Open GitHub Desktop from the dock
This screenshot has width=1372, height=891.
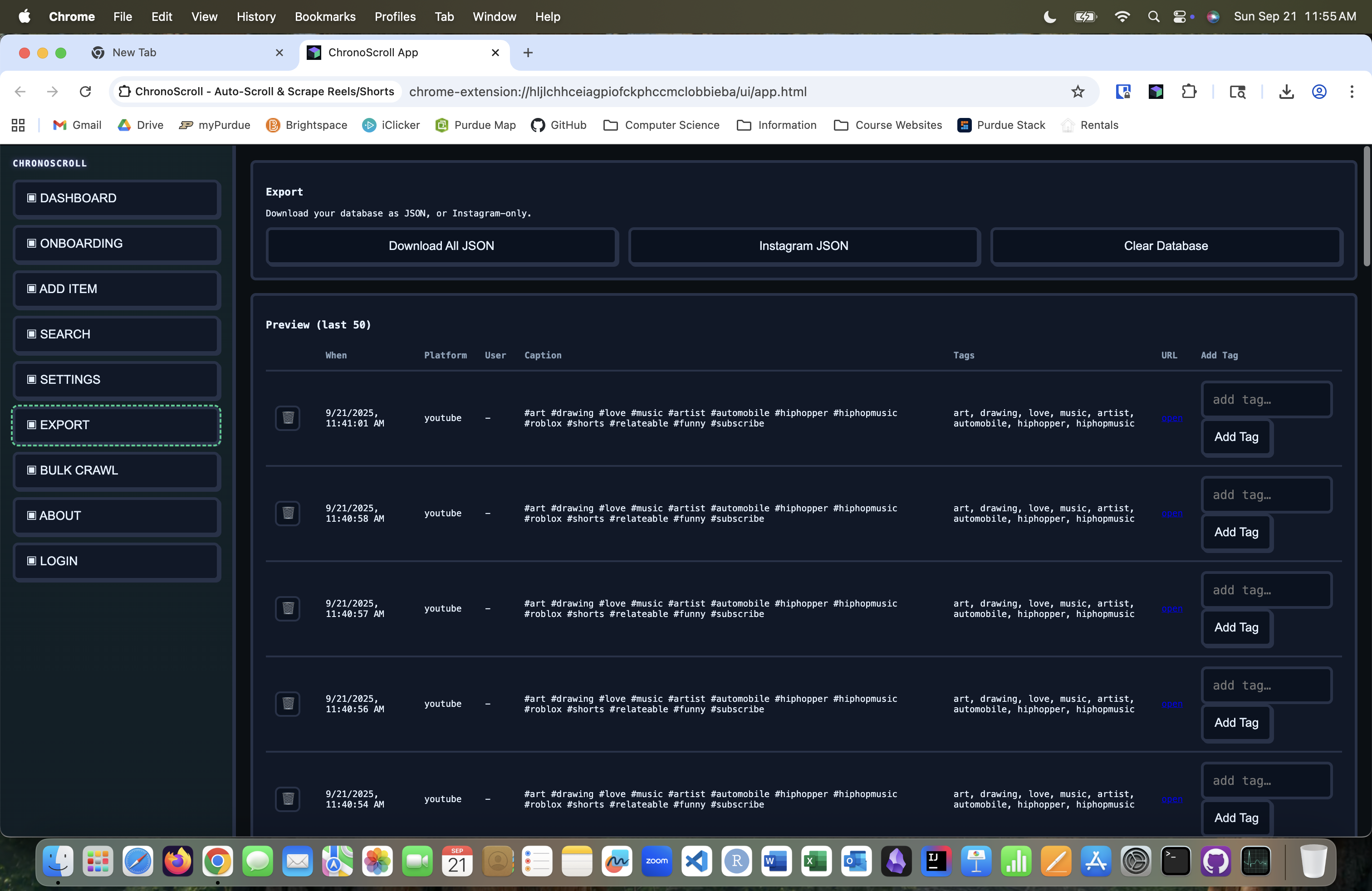[1215, 862]
